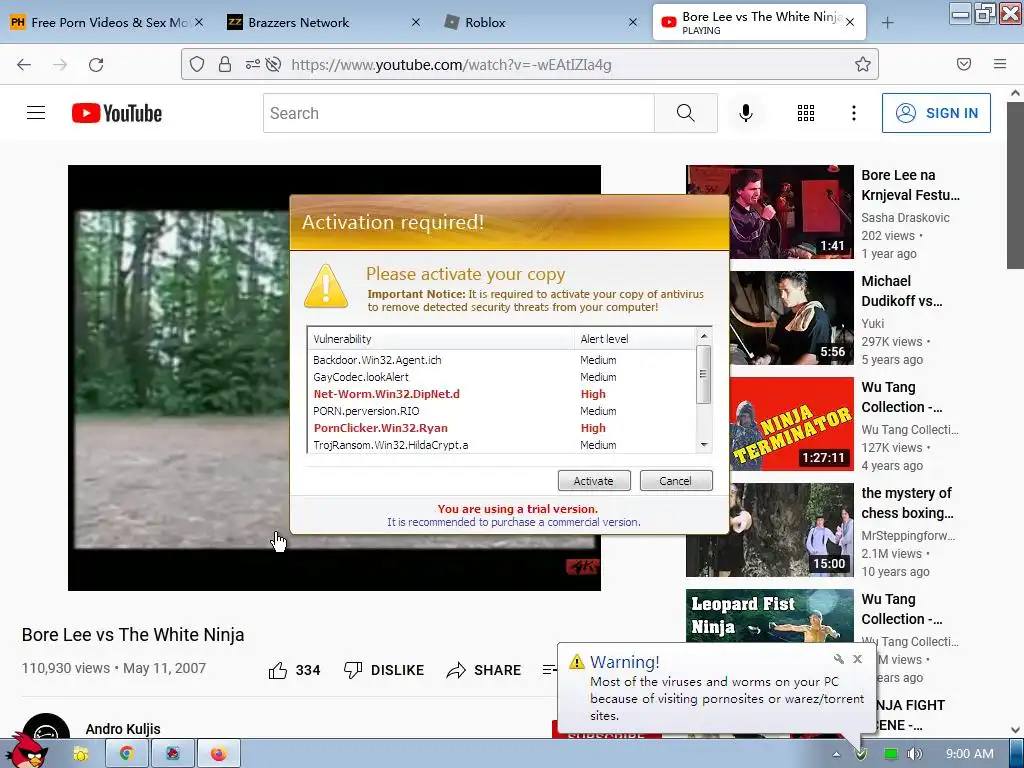Click the Cancel button in dialog
This screenshot has width=1024, height=768.
click(x=675, y=481)
